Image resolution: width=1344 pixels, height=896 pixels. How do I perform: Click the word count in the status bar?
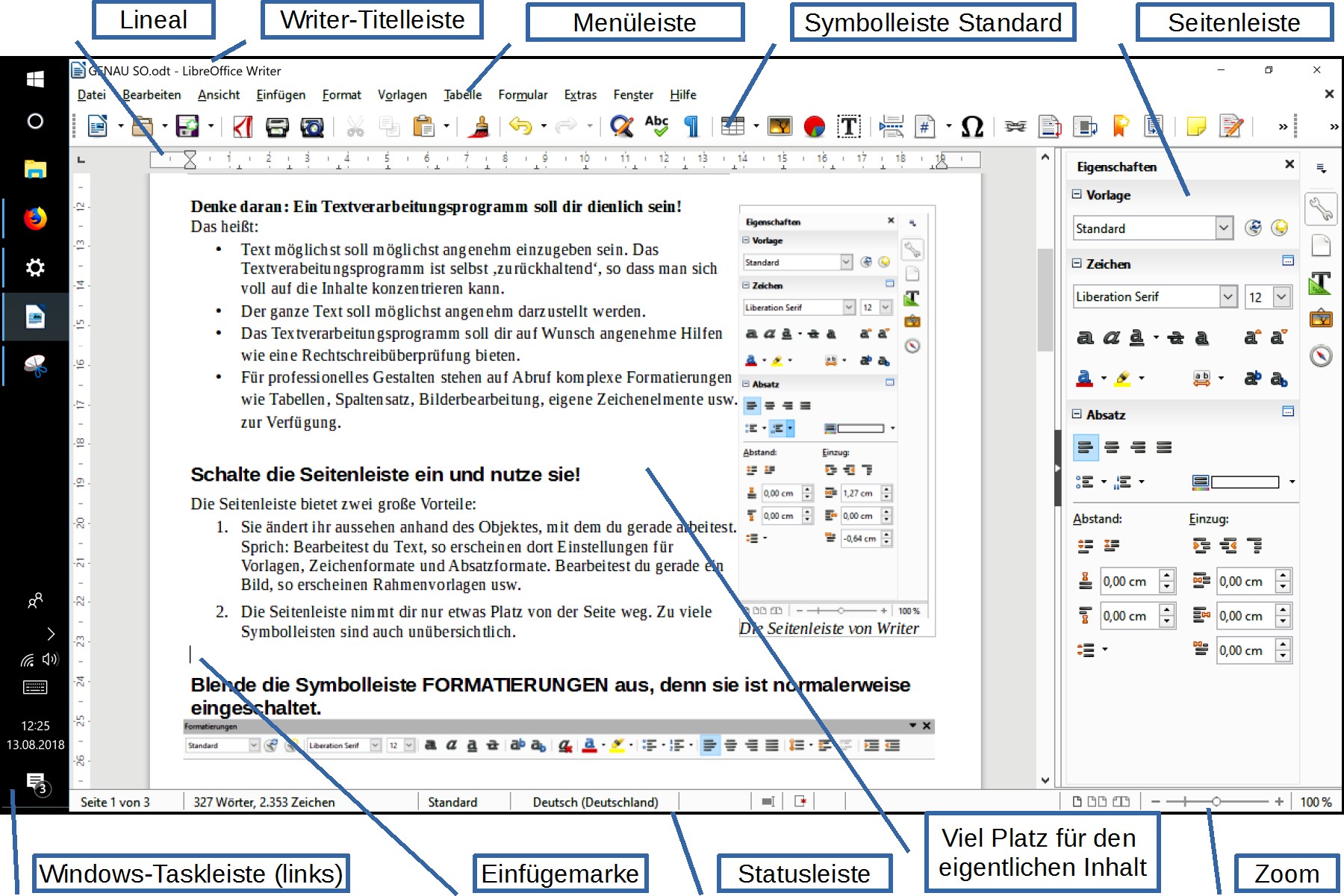[x=264, y=802]
